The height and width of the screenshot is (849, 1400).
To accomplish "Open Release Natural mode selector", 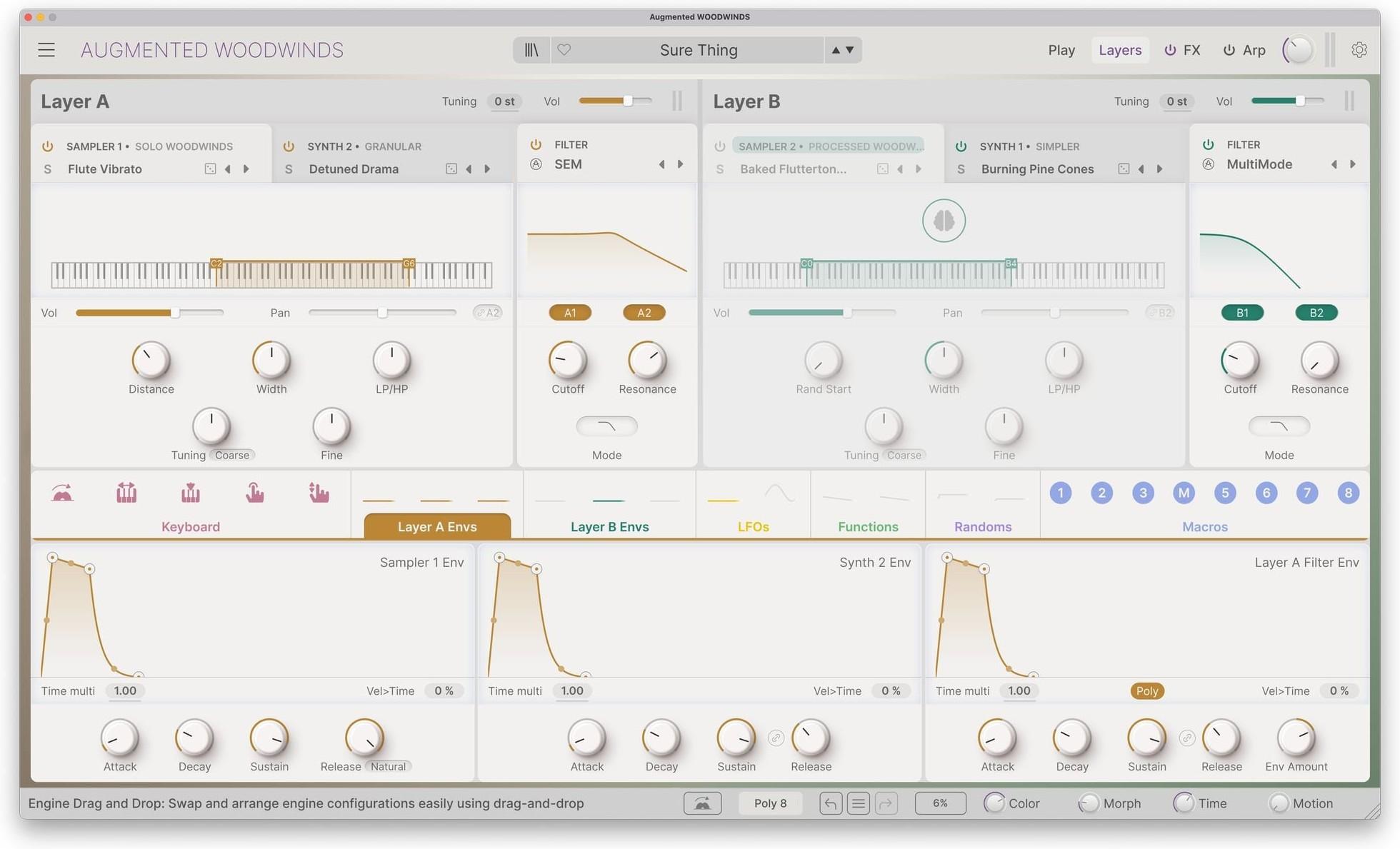I will click(x=388, y=766).
